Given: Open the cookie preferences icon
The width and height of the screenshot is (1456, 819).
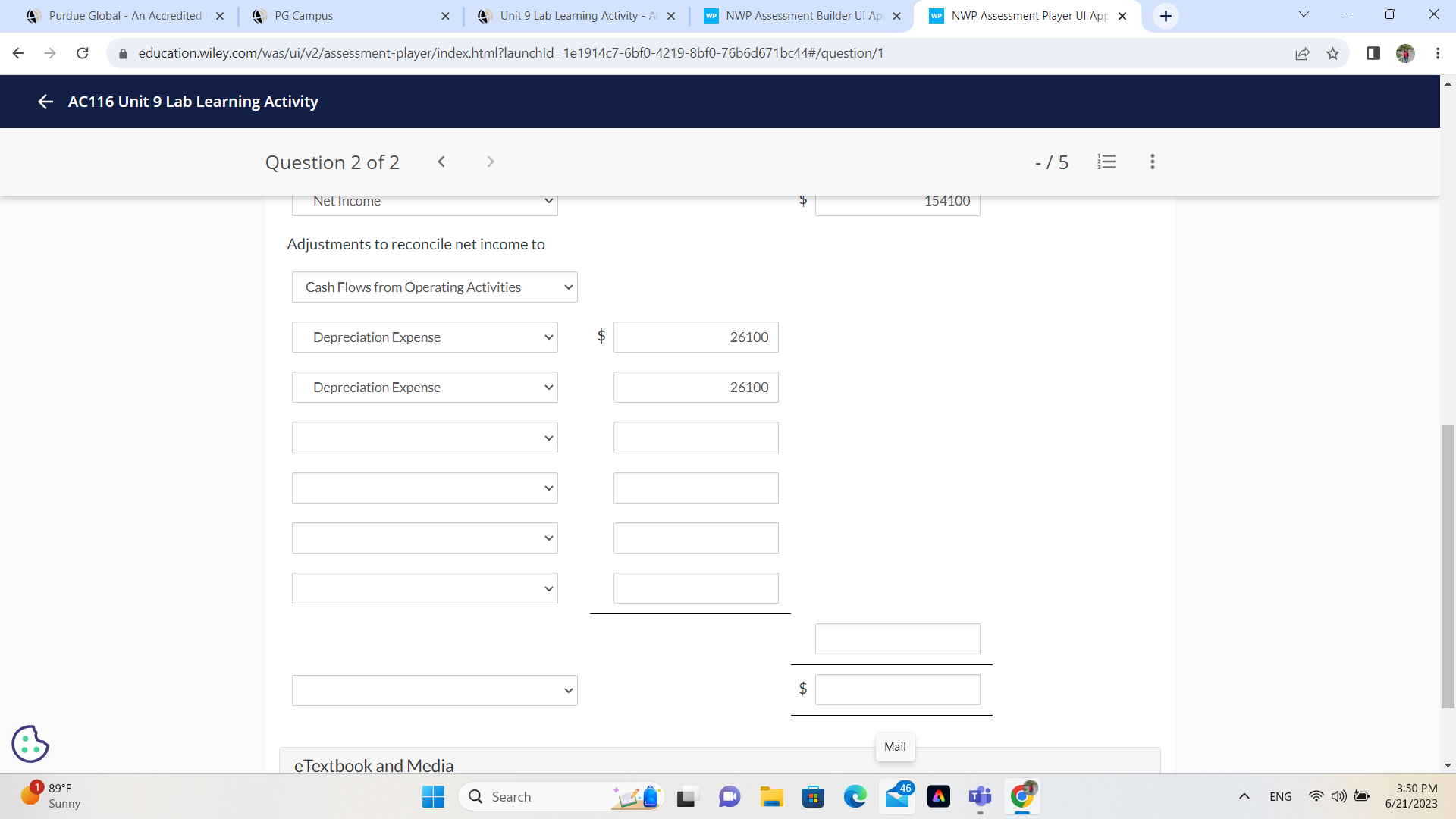Looking at the screenshot, I should tap(30, 744).
